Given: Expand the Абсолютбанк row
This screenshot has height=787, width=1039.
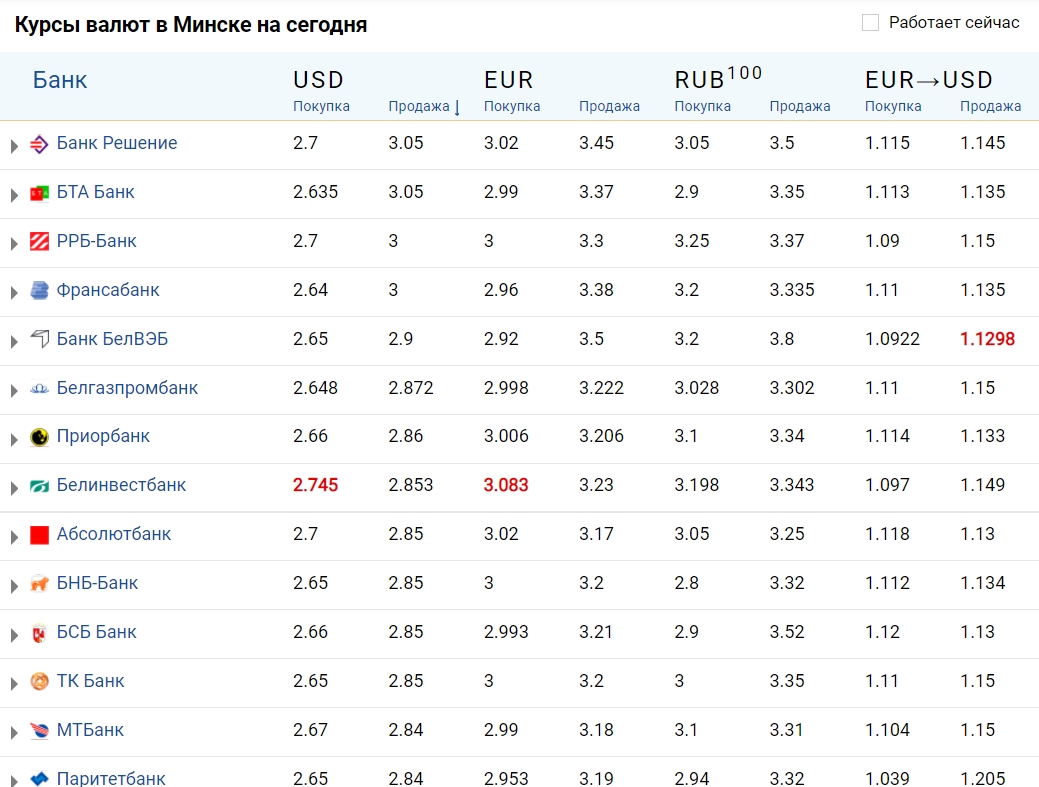Looking at the screenshot, I should 14,537.
